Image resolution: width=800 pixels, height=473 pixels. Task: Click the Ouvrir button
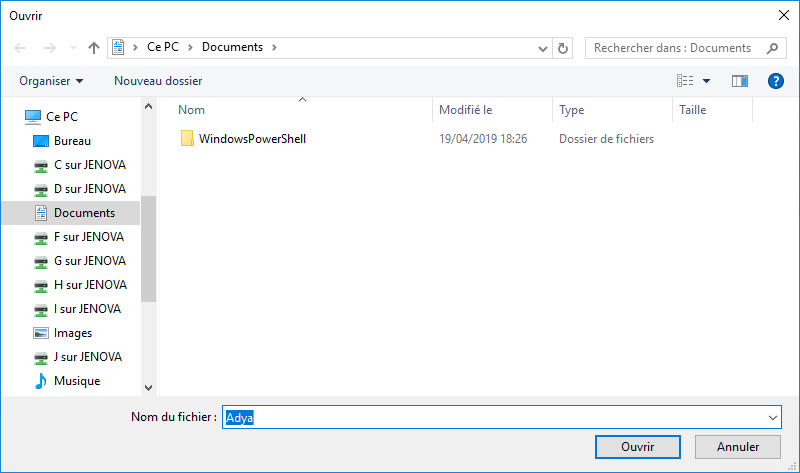point(637,447)
